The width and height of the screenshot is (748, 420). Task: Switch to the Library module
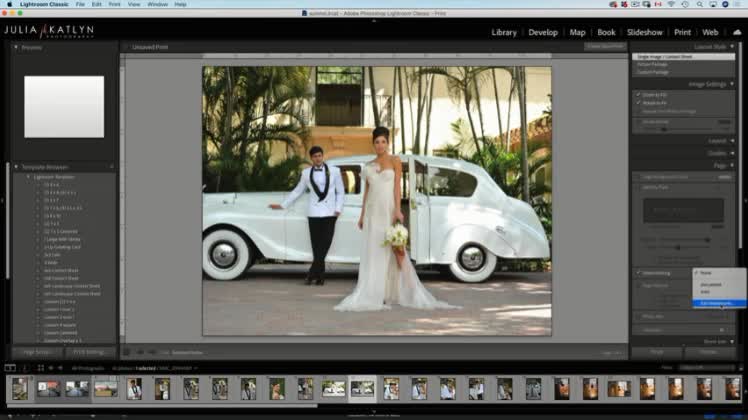[504, 32]
